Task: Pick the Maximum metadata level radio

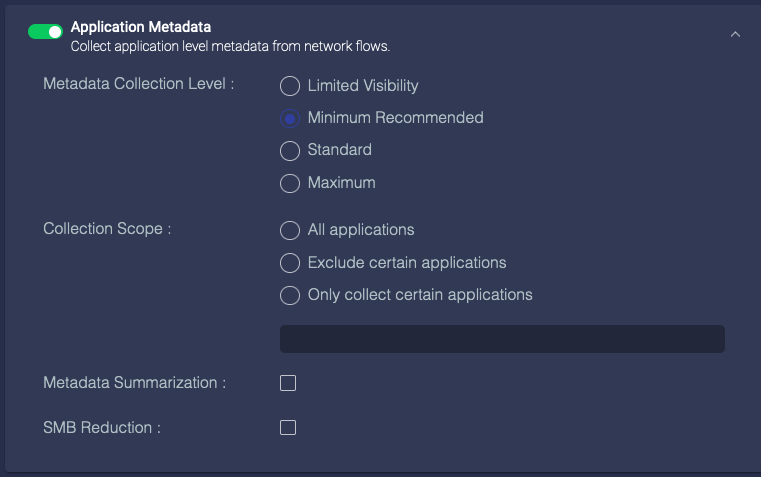Action: (290, 183)
